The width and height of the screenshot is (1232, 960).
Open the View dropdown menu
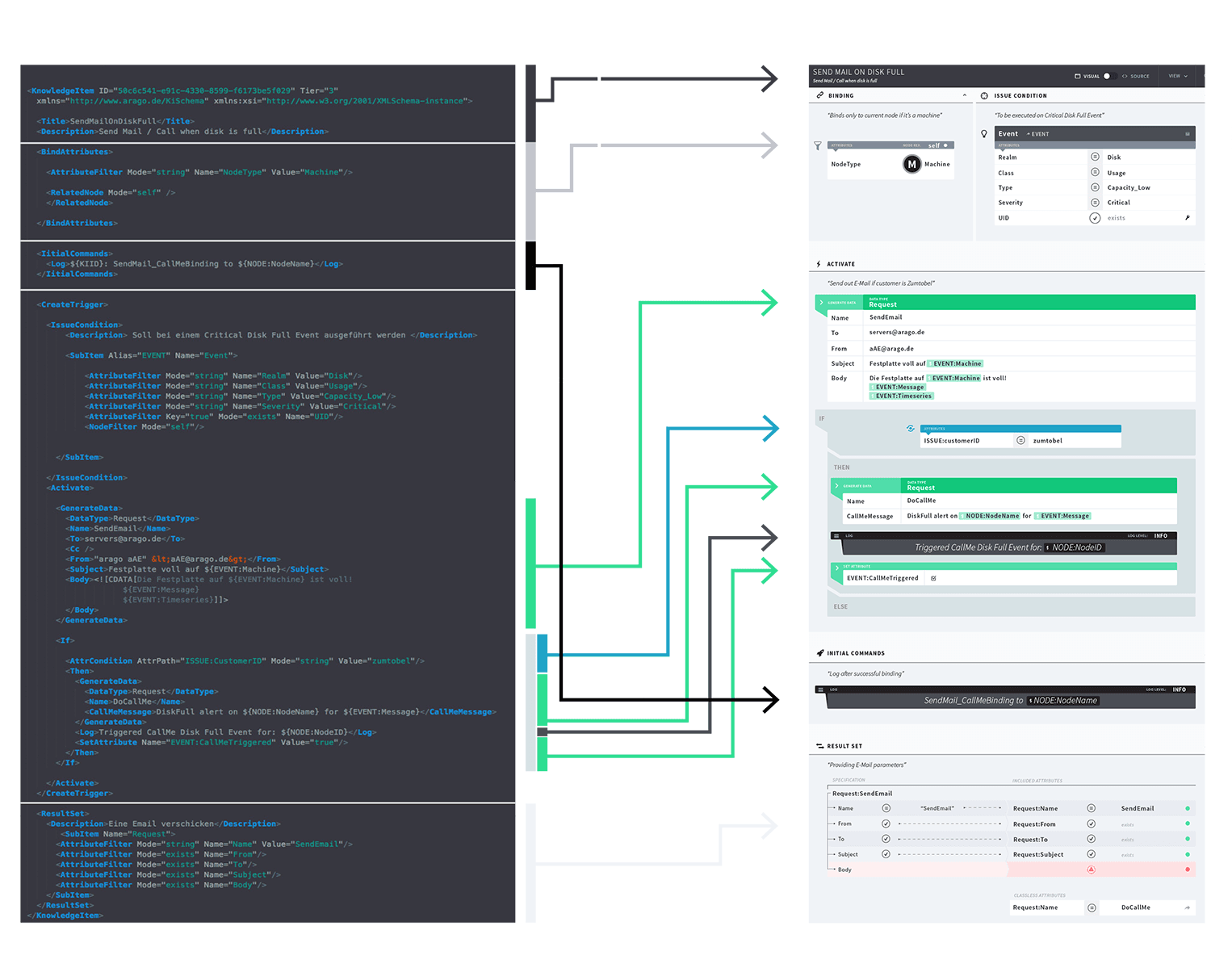pyautogui.click(x=1178, y=76)
